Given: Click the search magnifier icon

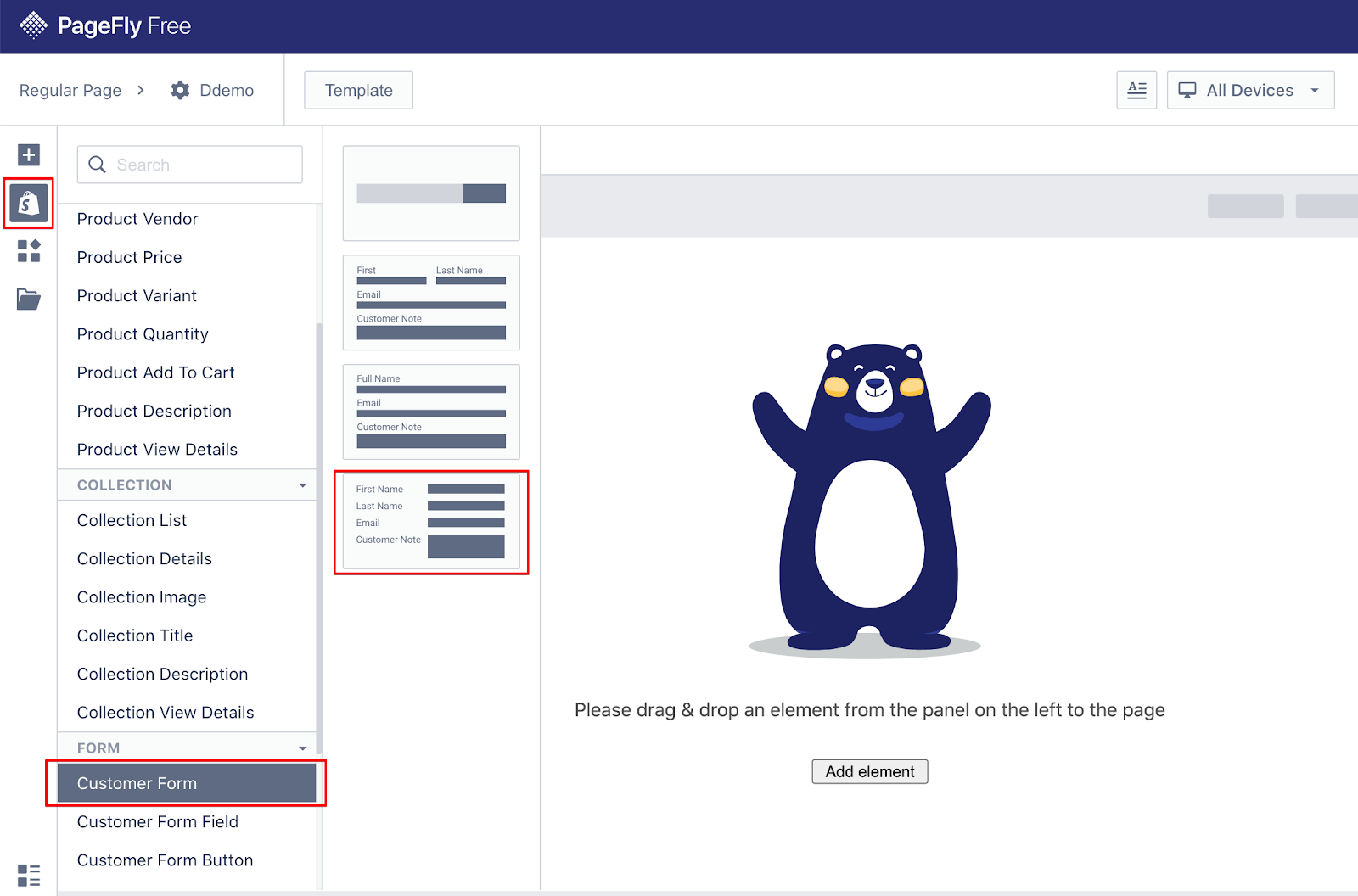Looking at the screenshot, I should 97,165.
